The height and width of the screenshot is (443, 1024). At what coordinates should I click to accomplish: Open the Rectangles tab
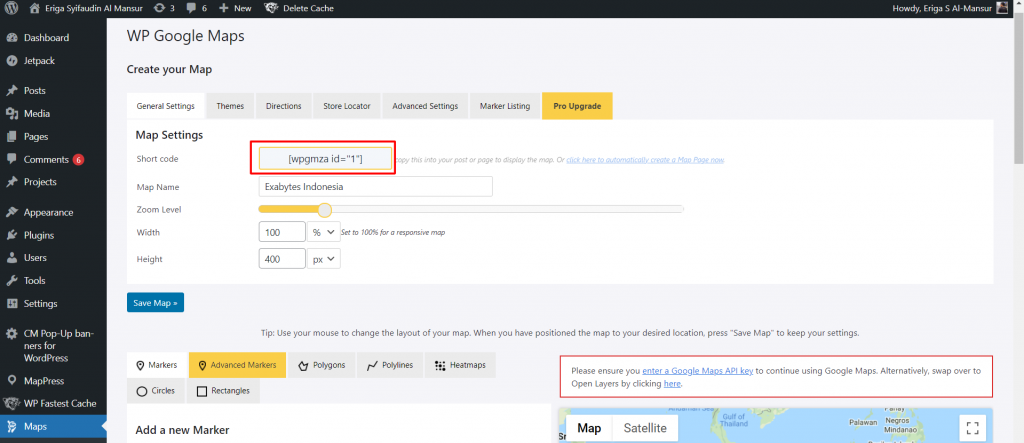pyautogui.click(x=224, y=391)
